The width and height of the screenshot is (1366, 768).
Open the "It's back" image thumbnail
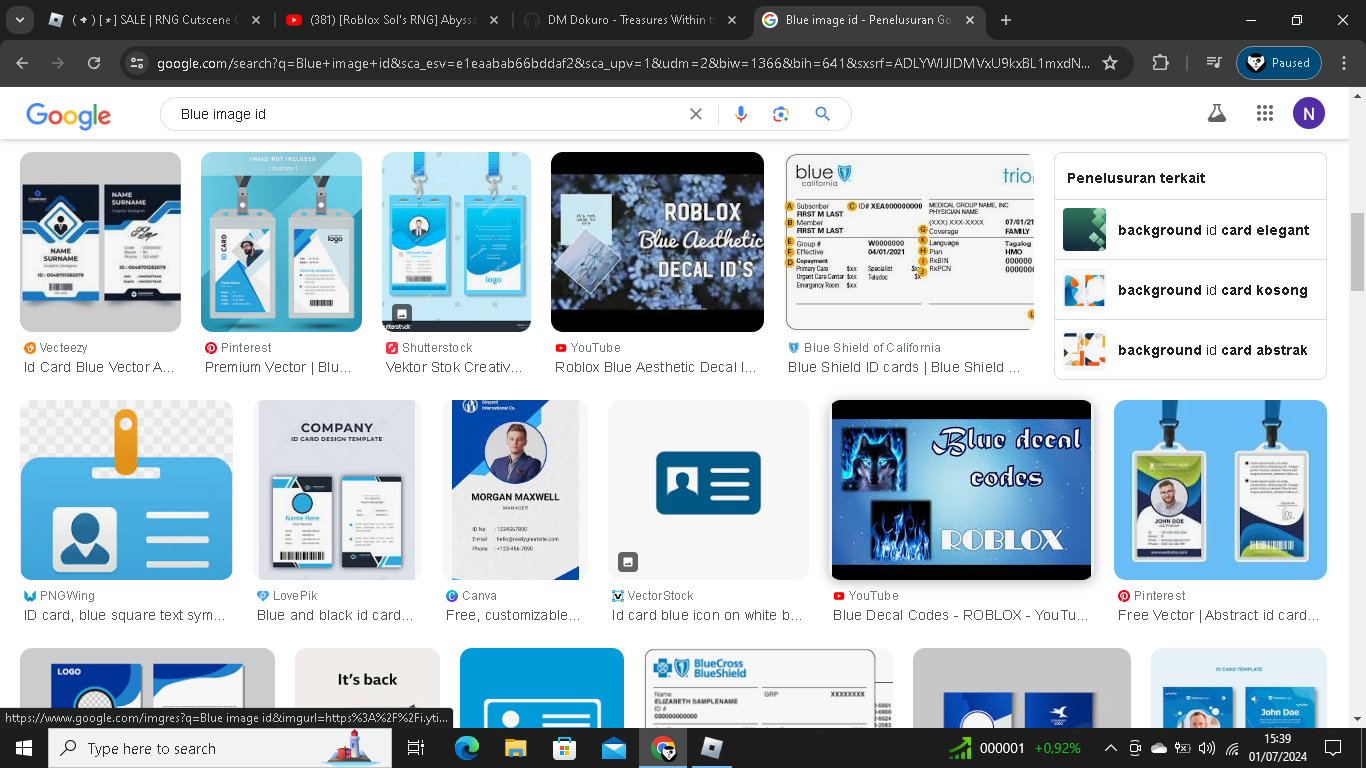click(x=367, y=687)
